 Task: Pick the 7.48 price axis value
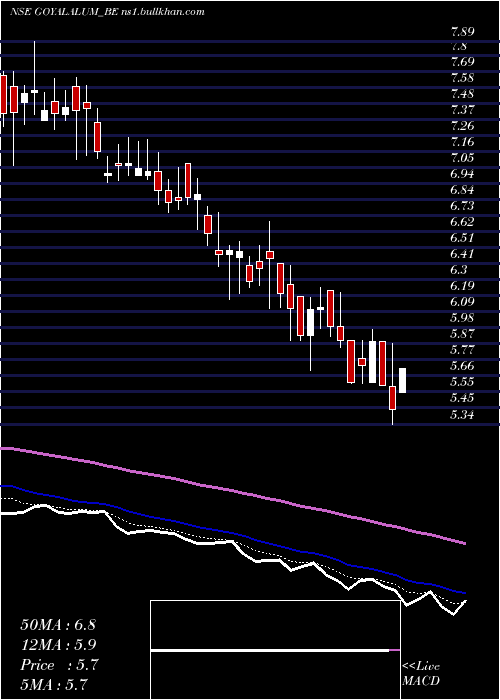click(x=462, y=94)
